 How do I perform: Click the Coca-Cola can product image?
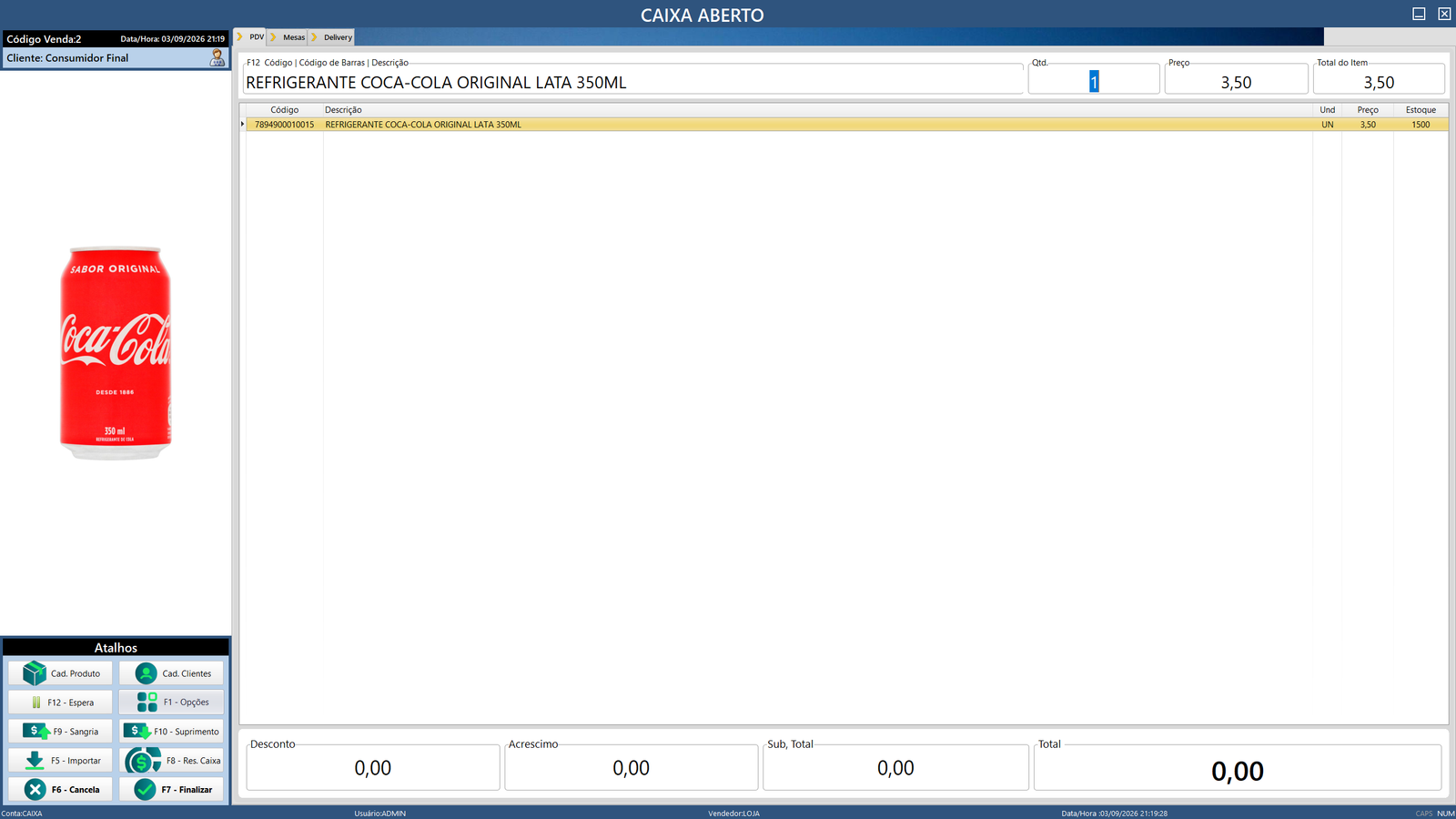[116, 353]
